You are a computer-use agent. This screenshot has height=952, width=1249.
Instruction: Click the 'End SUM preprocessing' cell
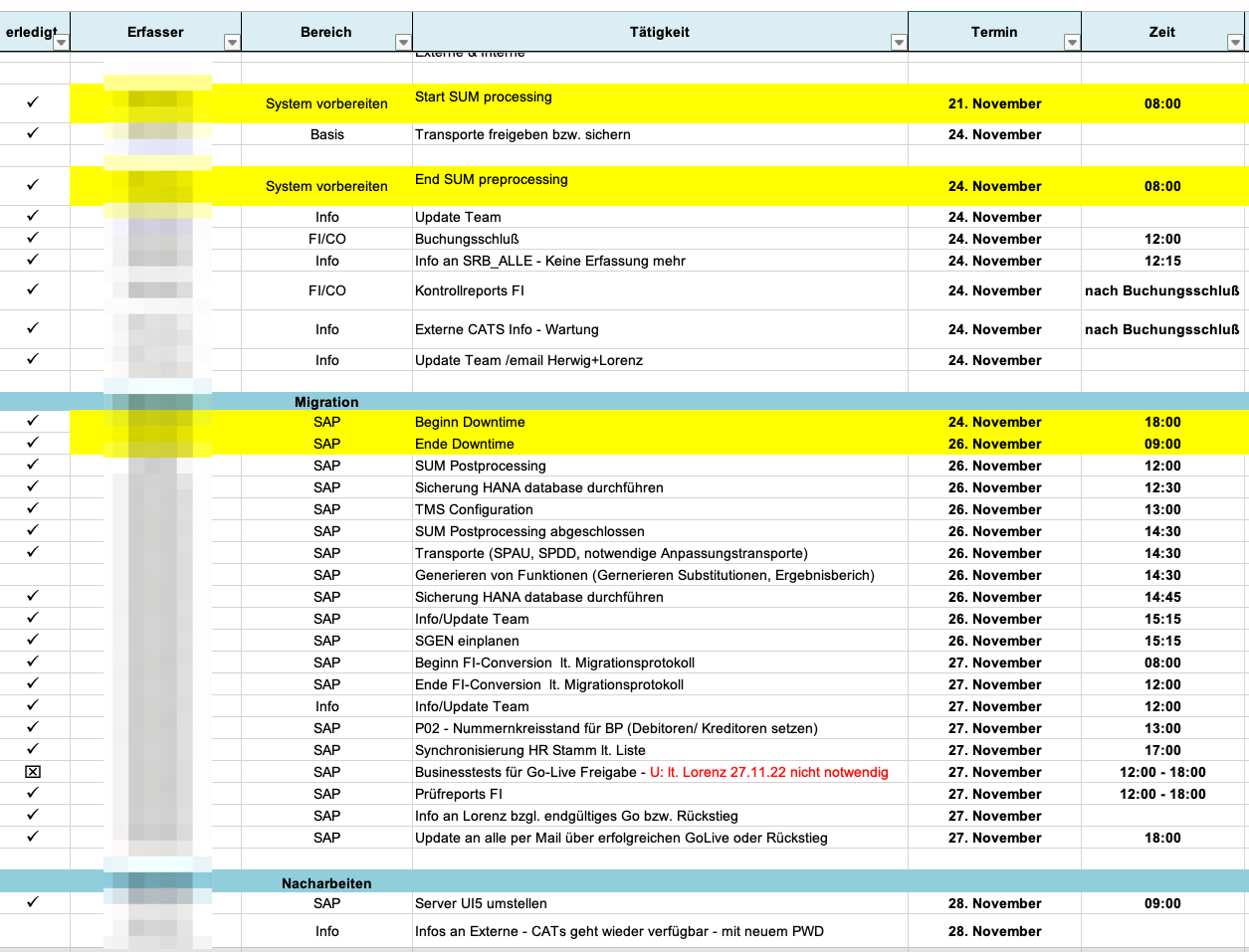pos(660,186)
